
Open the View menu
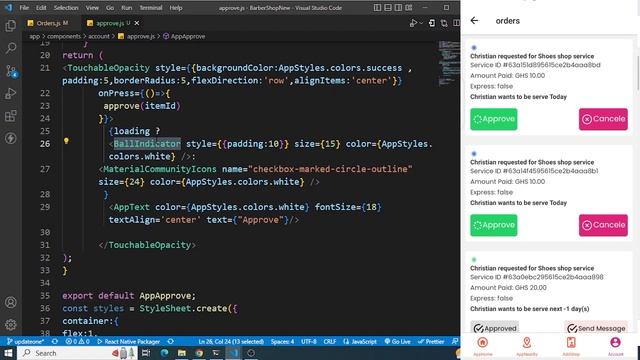[92, 8]
